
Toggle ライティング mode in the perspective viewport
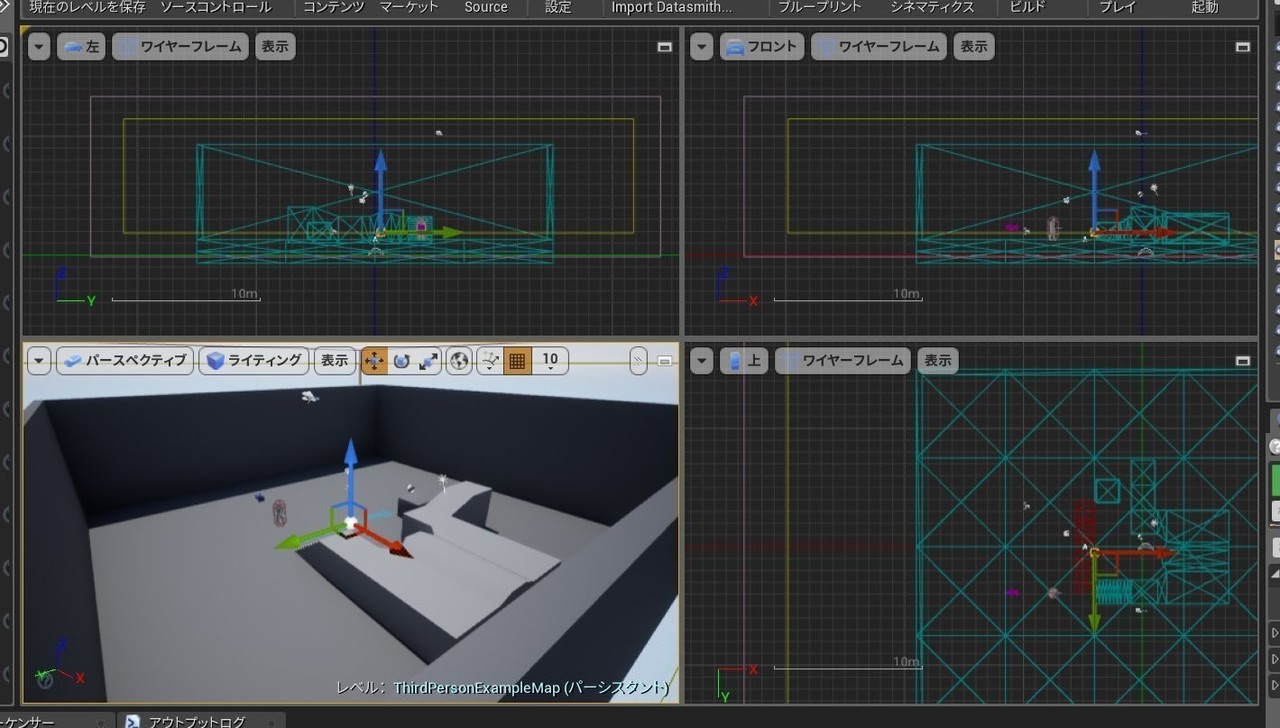point(254,361)
